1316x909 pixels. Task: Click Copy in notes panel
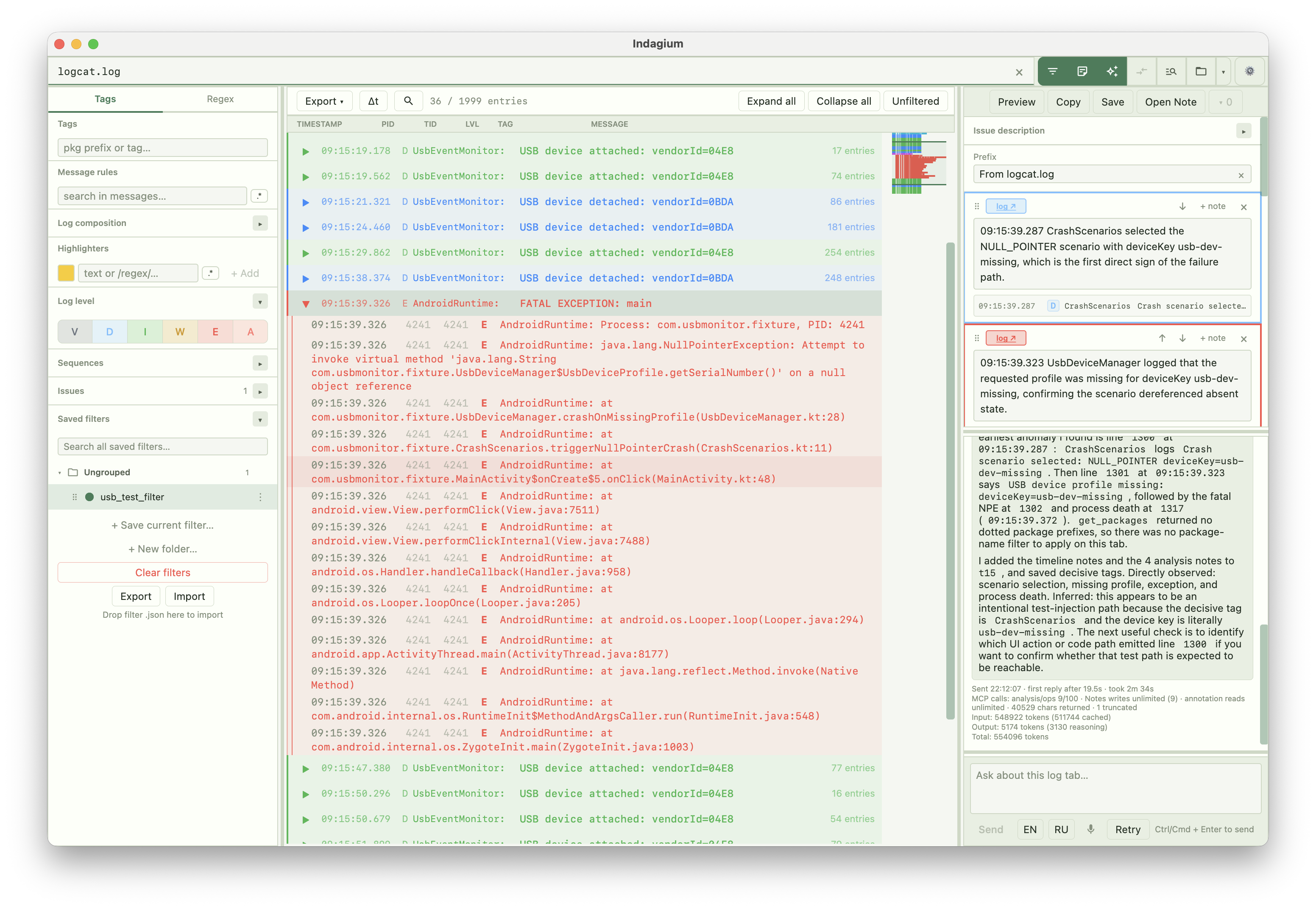tap(1068, 102)
